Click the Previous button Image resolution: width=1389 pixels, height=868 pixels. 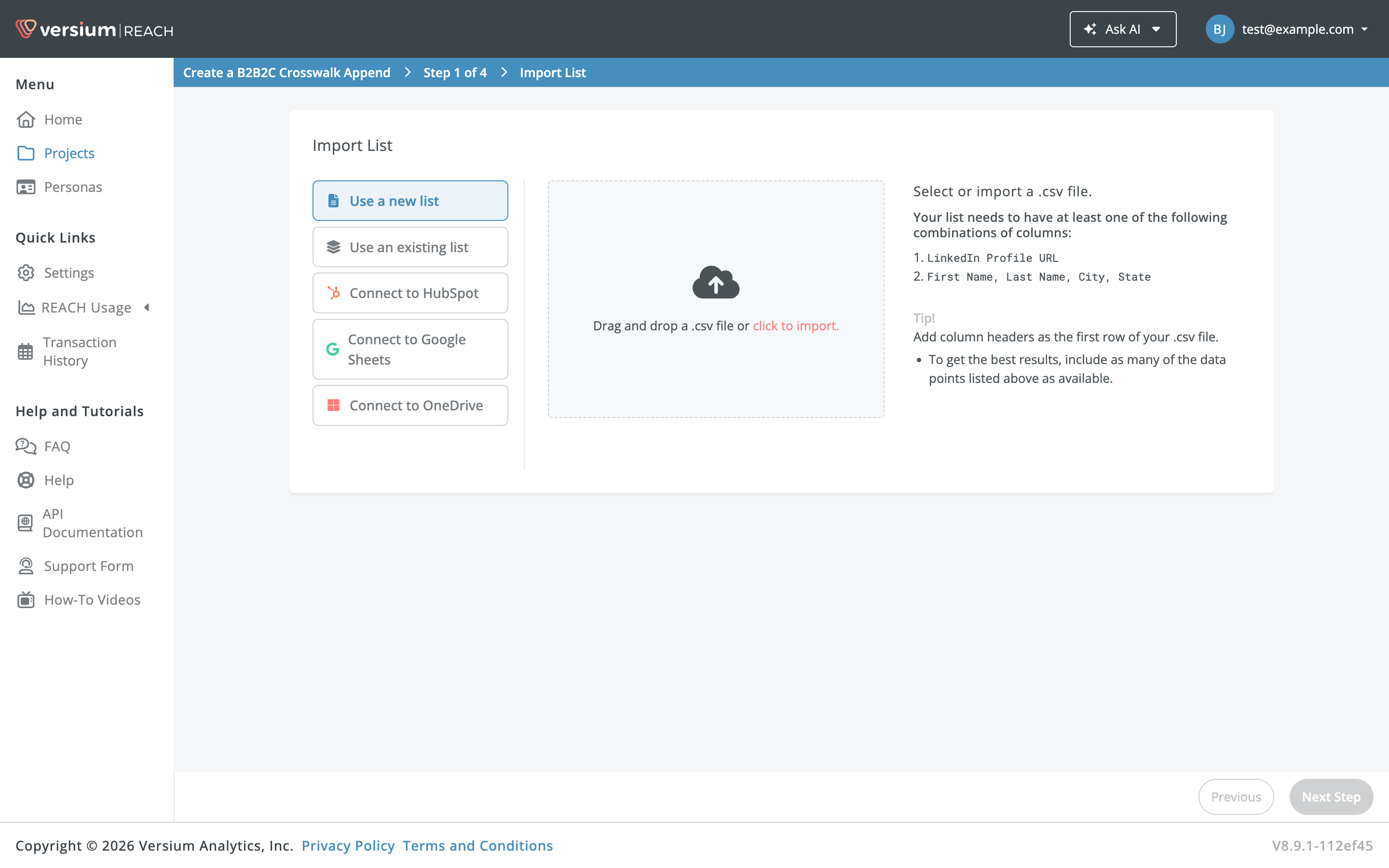(x=1236, y=797)
